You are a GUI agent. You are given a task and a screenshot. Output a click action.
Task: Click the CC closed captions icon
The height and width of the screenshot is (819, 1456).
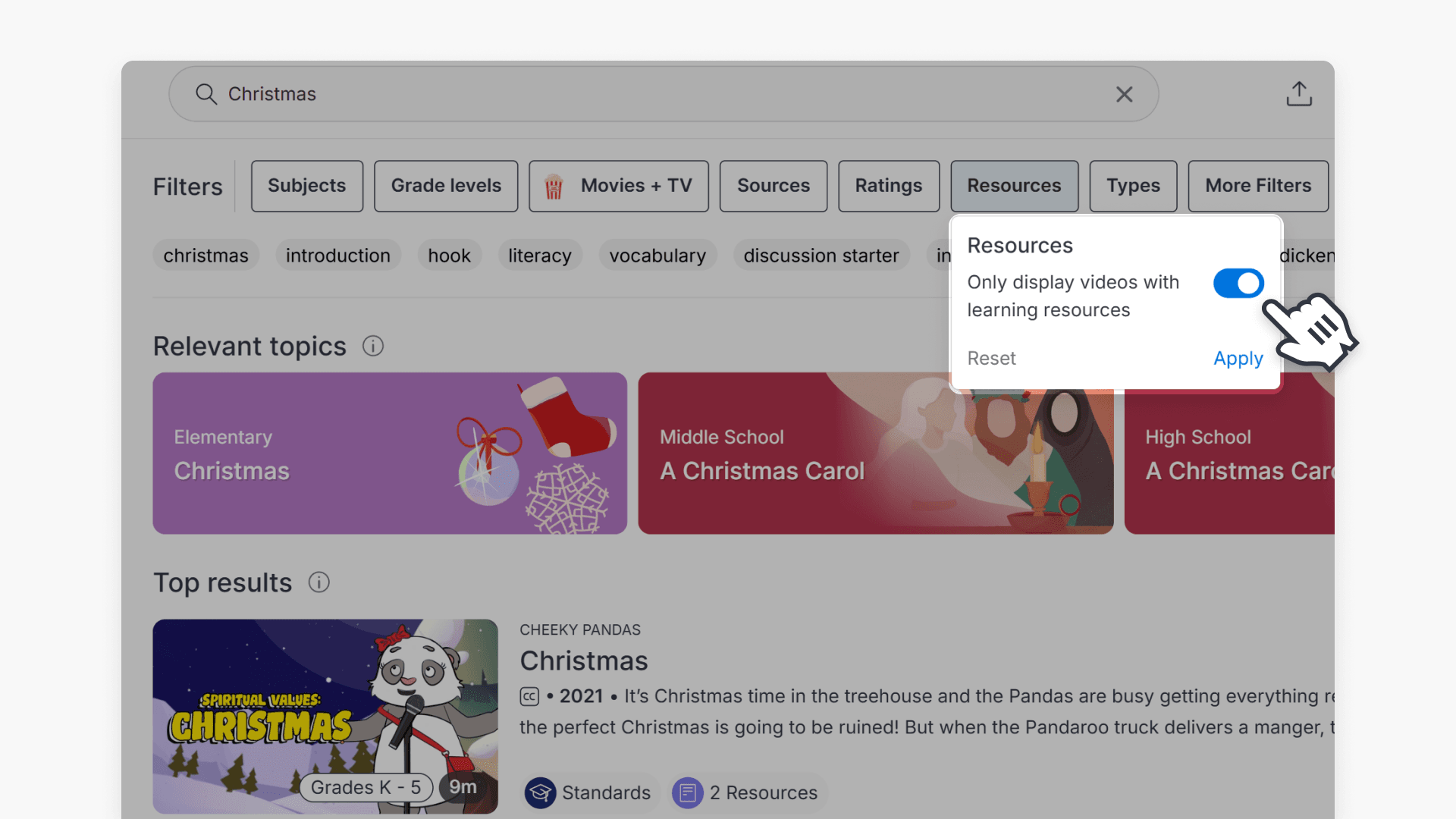click(x=529, y=695)
